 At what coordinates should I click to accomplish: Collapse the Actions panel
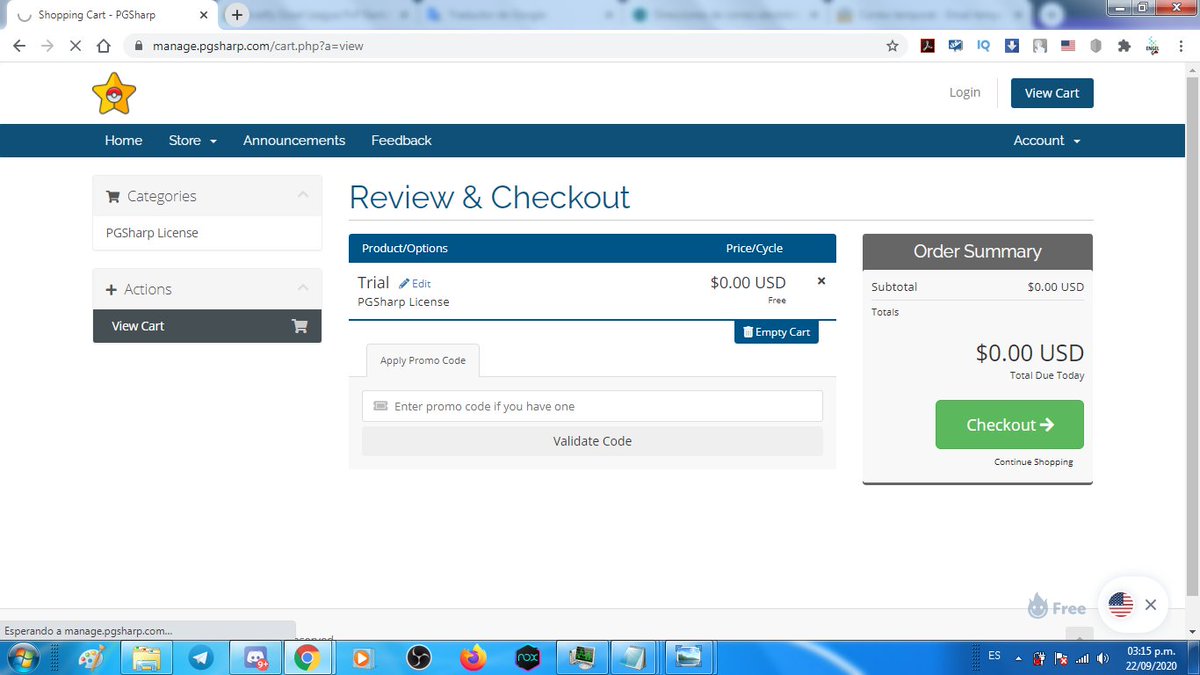click(x=304, y=289)
